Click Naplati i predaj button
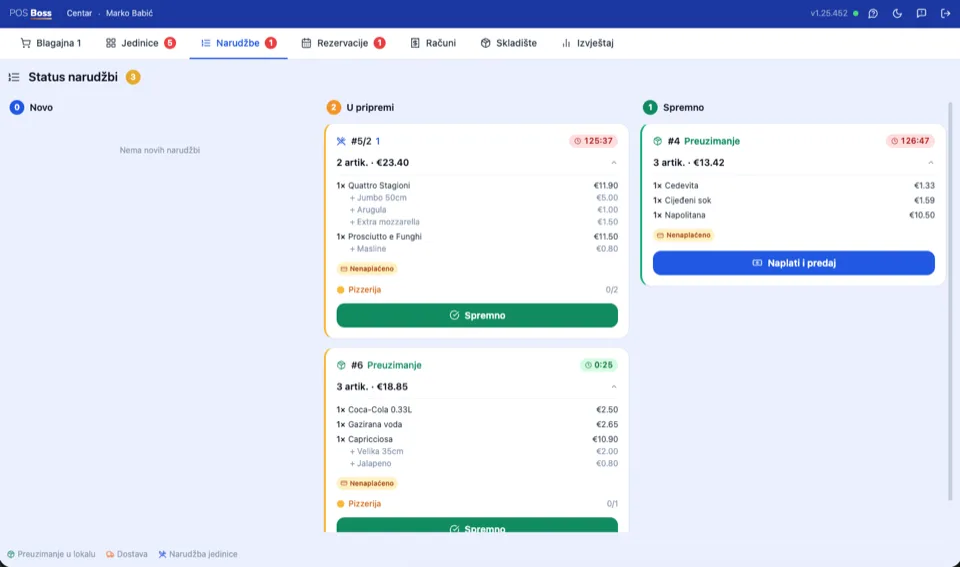Viewport: 960px width, 567px height. (x=793, y=263)
